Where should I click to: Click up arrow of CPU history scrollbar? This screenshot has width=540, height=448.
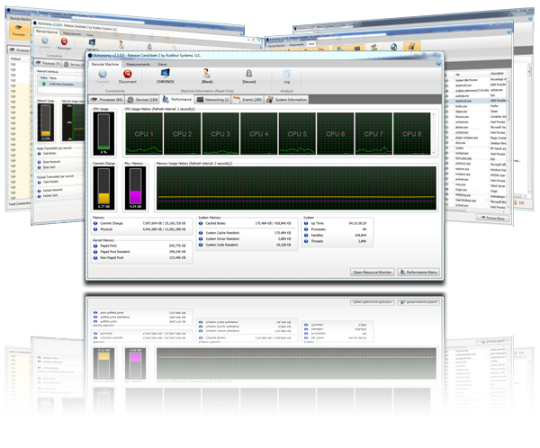tap(434, 115)
